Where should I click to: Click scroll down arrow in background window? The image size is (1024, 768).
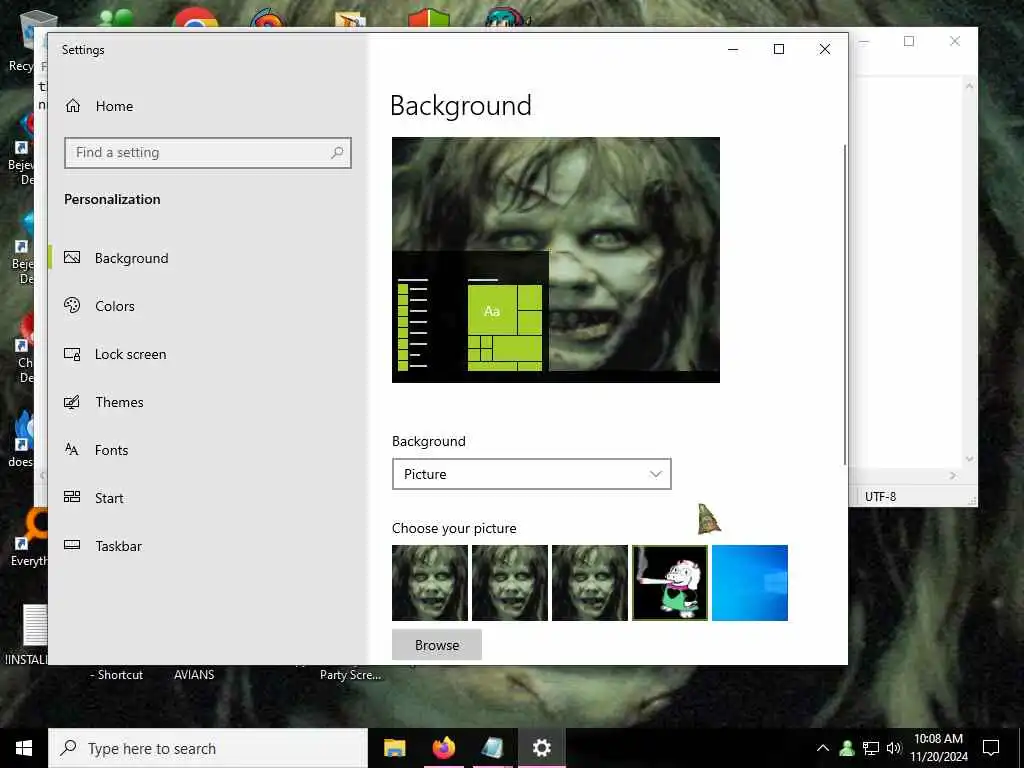pos(970,459)
